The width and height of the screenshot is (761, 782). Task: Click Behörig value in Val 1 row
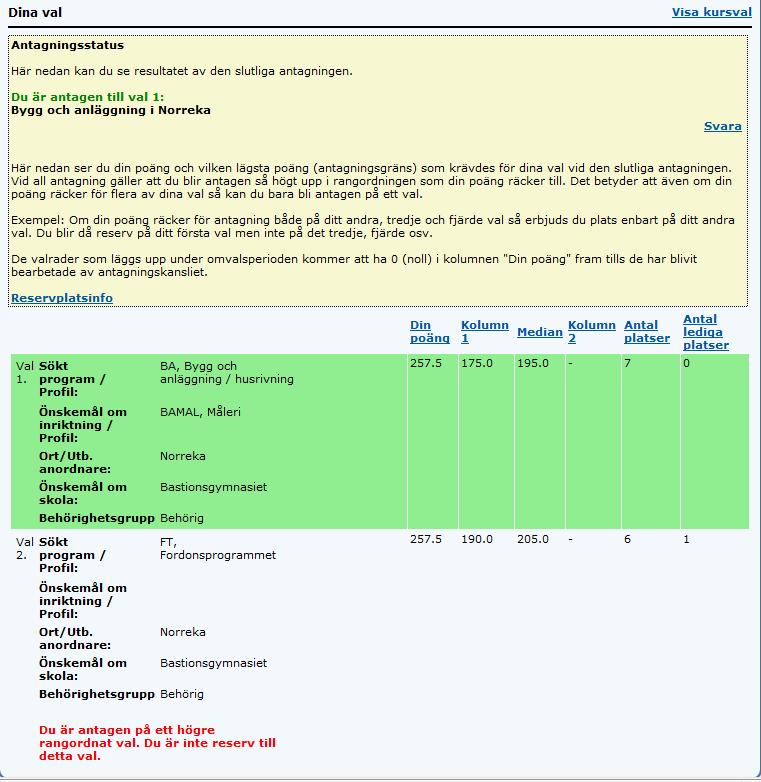182,518
